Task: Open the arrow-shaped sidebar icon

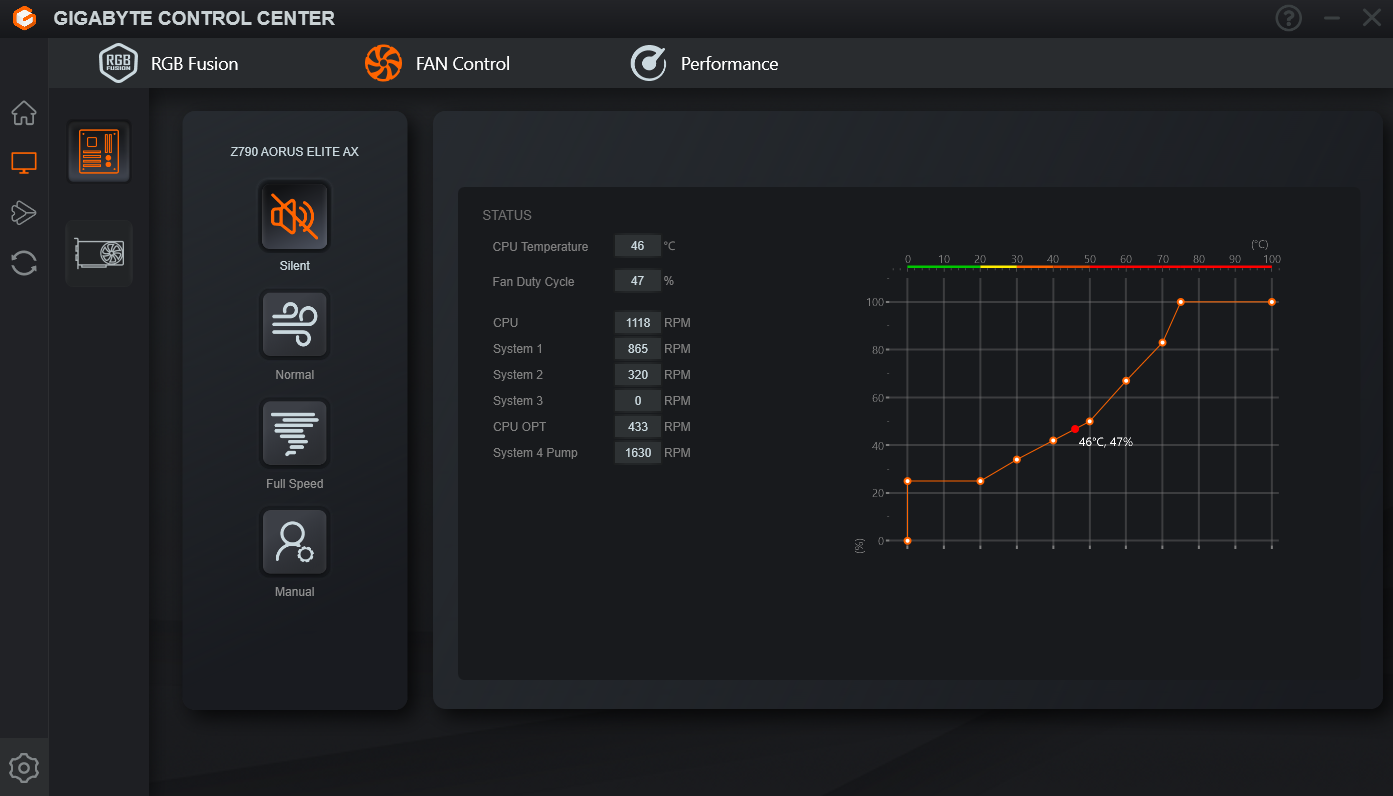Action: 24,212
